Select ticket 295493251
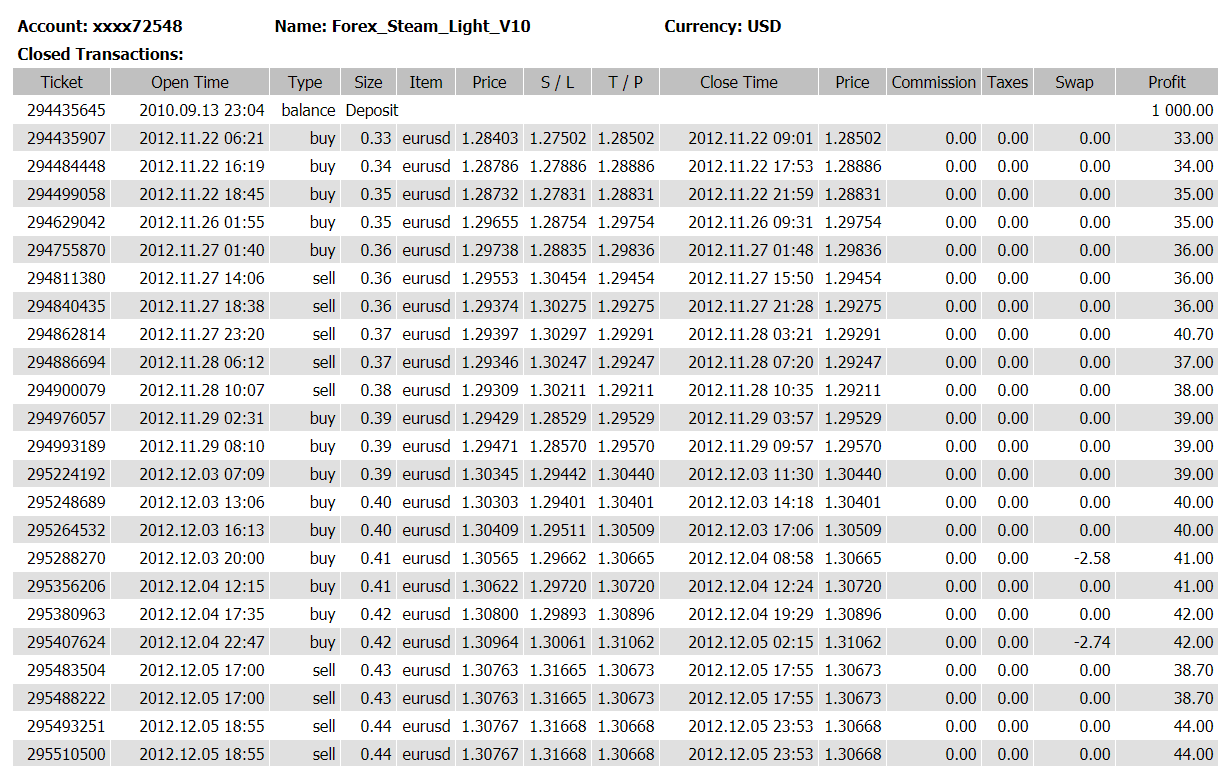The width and height of the screenshot is (1227, 766). tap(66, 726)
